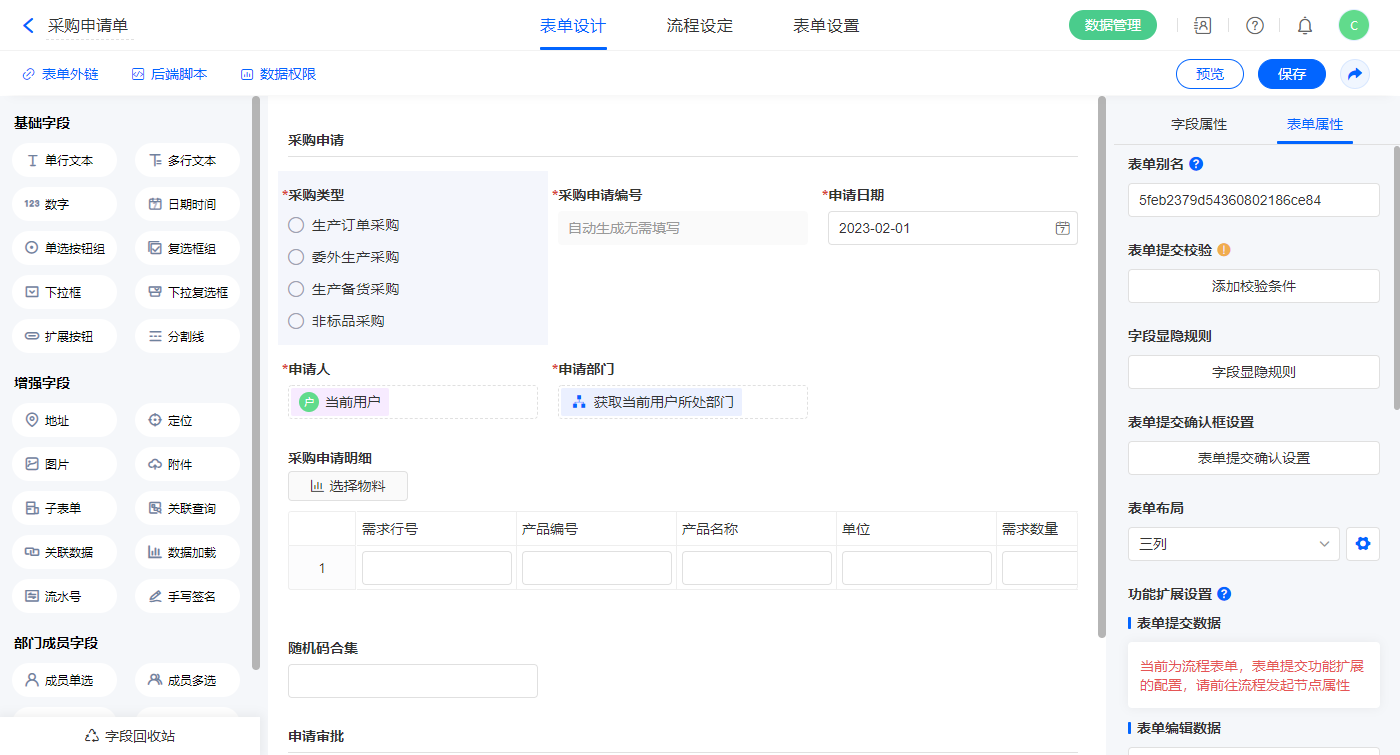Viewport: 1400px width, 755px height.
Task: Click the help question mark icon in header
Action: [x=1254, y=26]
